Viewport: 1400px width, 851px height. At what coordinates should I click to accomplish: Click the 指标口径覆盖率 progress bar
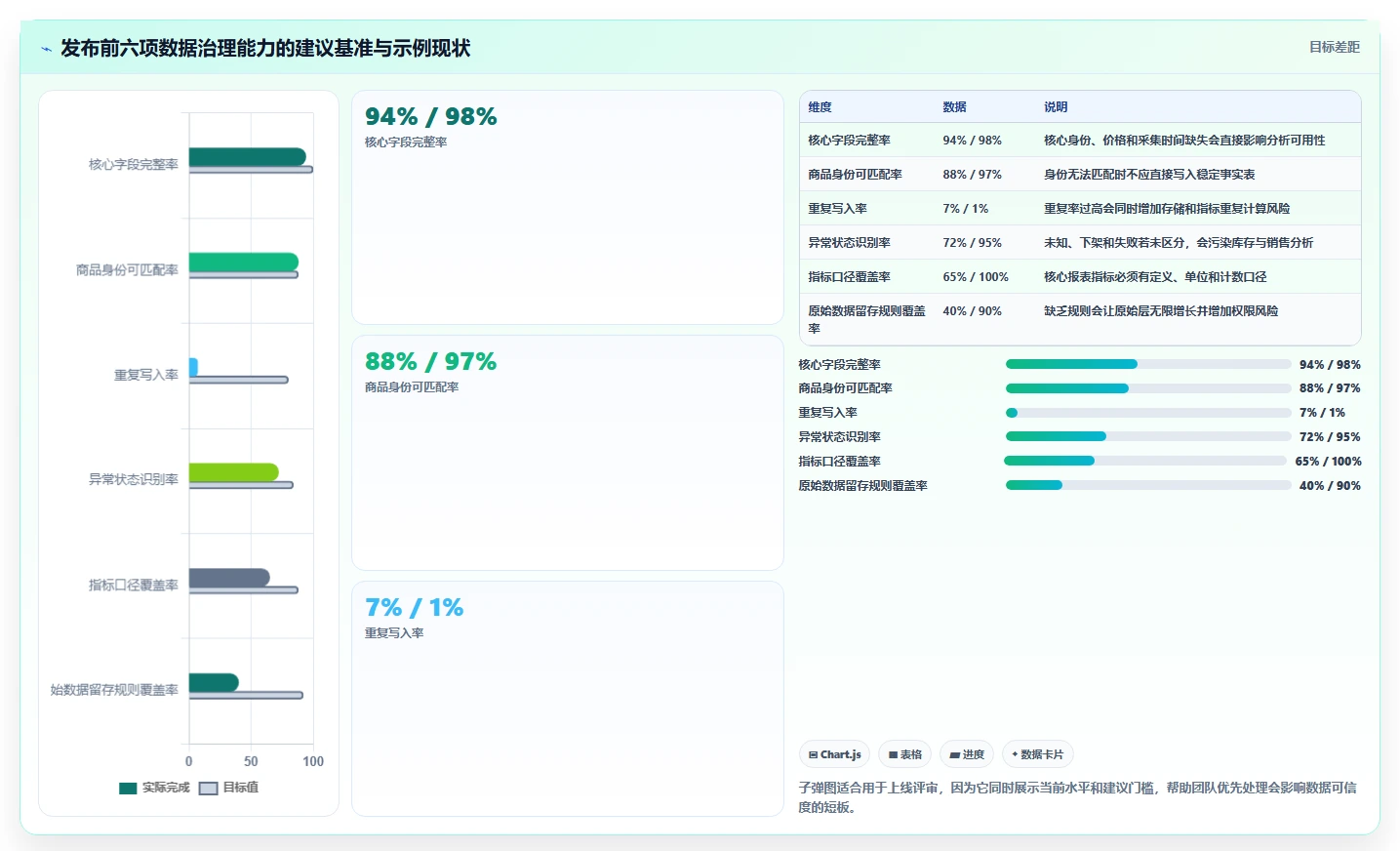coord(1145,461)
